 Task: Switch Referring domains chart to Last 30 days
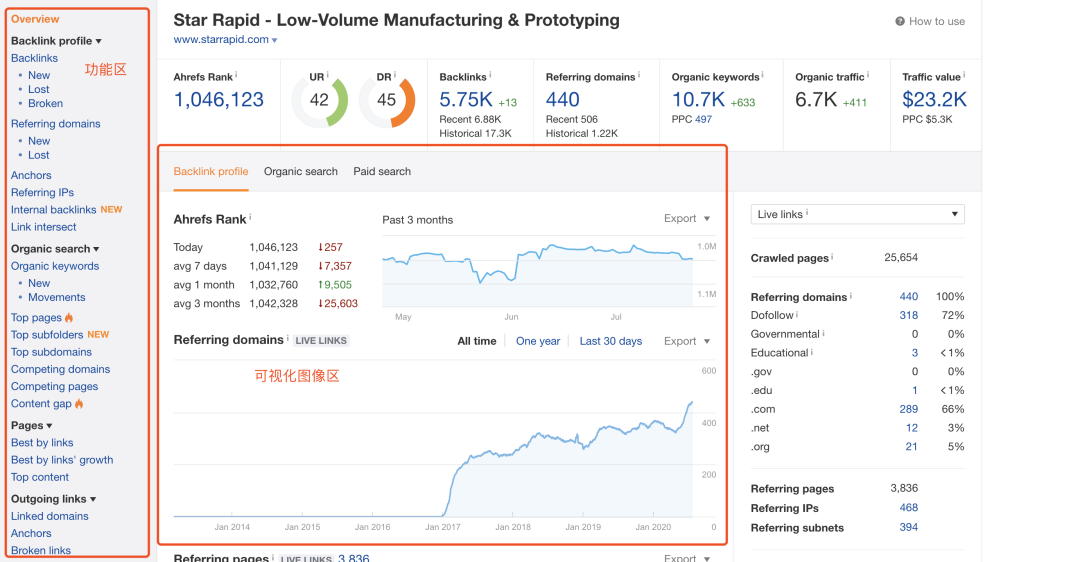610,341
